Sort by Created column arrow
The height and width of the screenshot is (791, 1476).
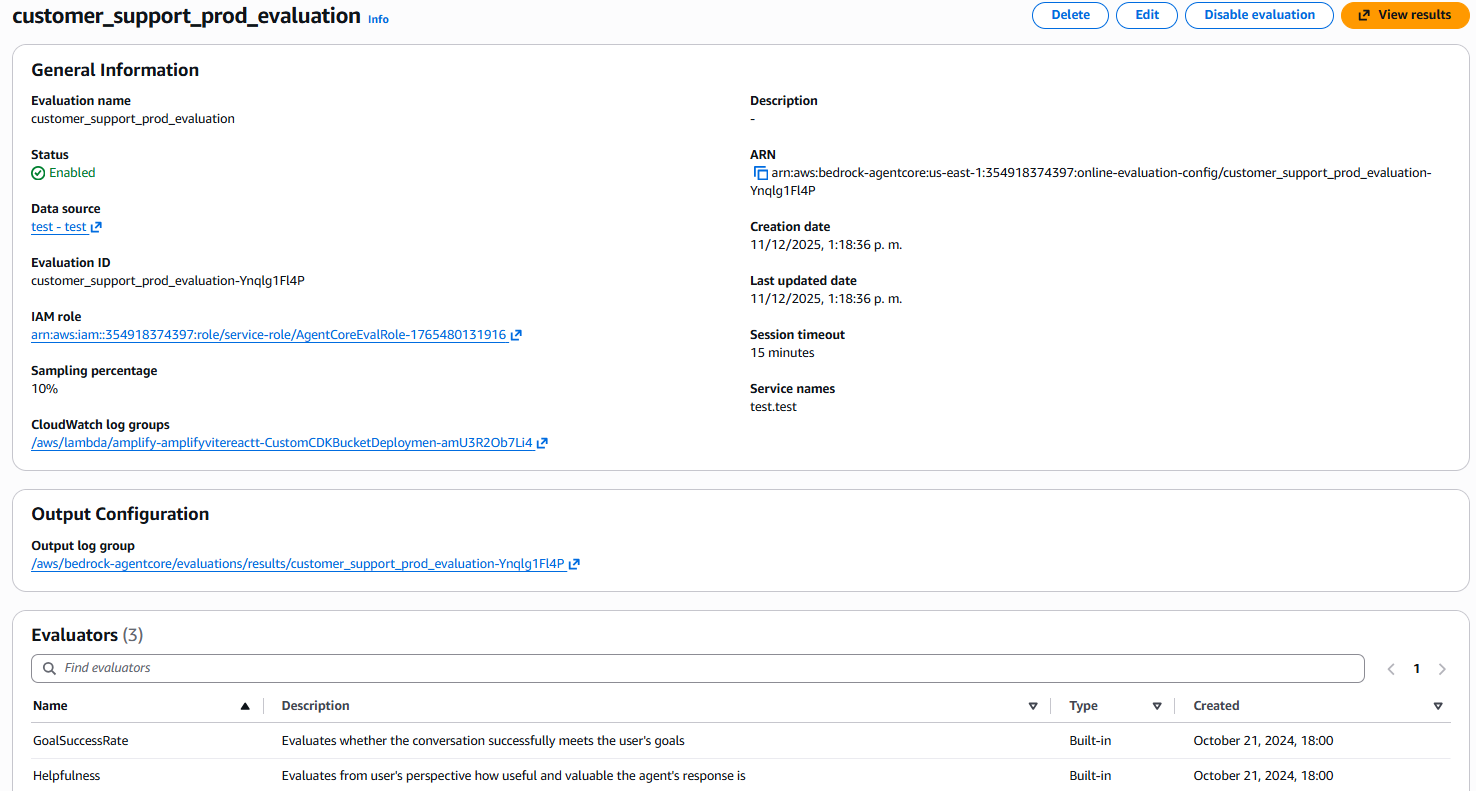click(x=1438, y=706)
